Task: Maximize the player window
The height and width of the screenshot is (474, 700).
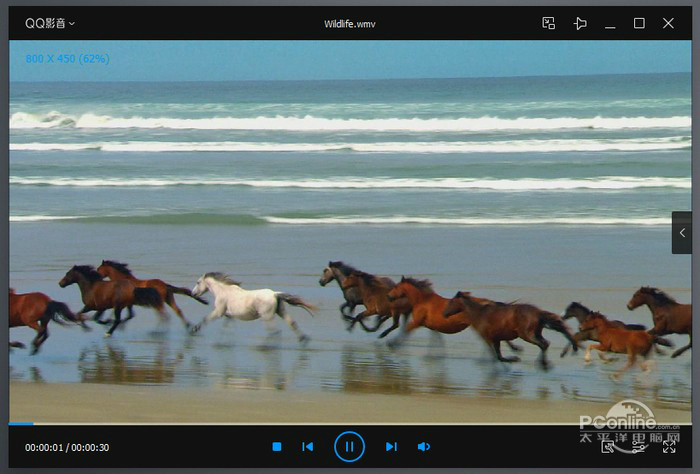Action: (x=639, y=23)
